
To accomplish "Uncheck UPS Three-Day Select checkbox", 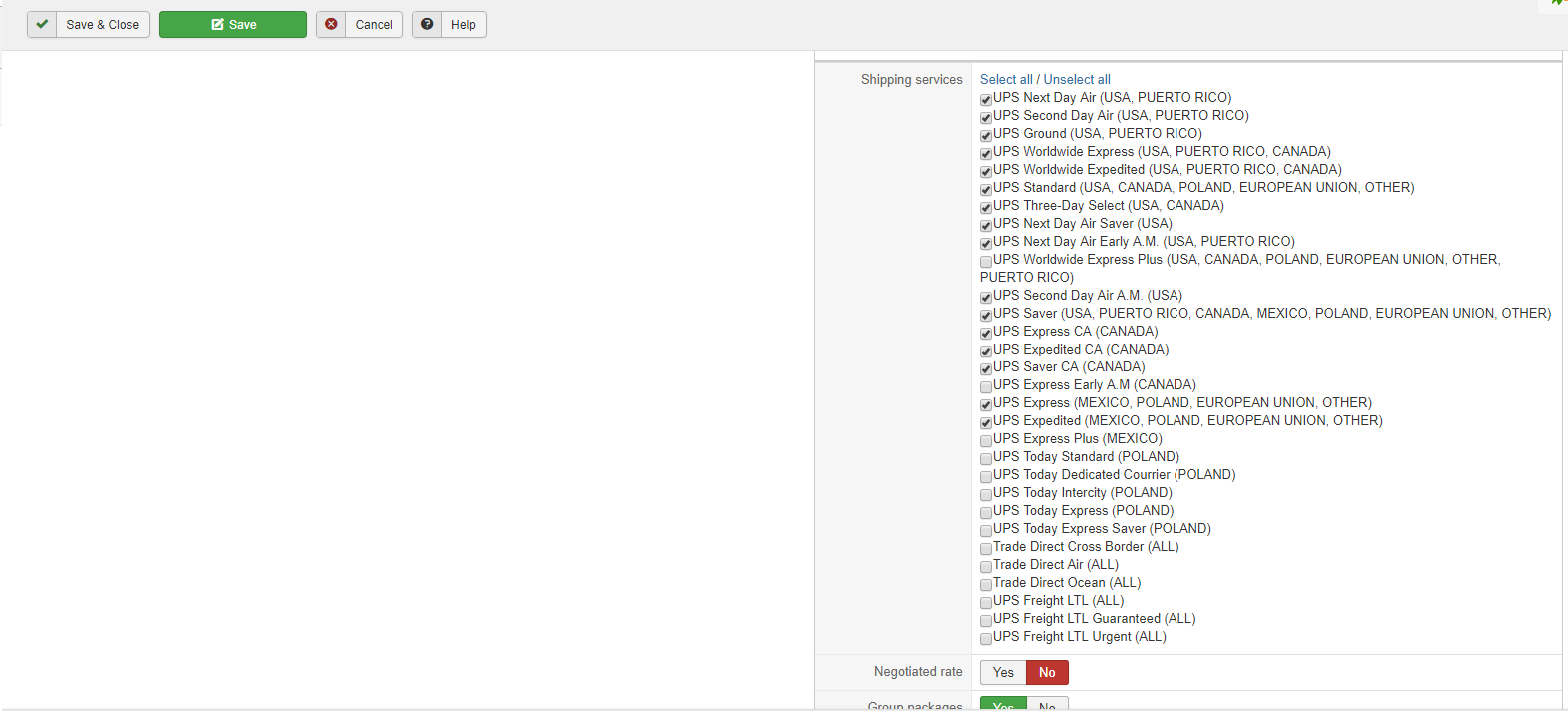I will (986, 207).
